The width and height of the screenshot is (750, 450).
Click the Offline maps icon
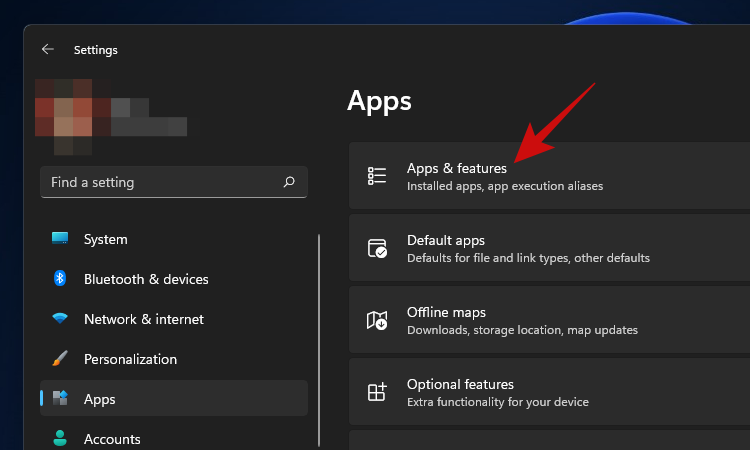[x=377, y=321]
